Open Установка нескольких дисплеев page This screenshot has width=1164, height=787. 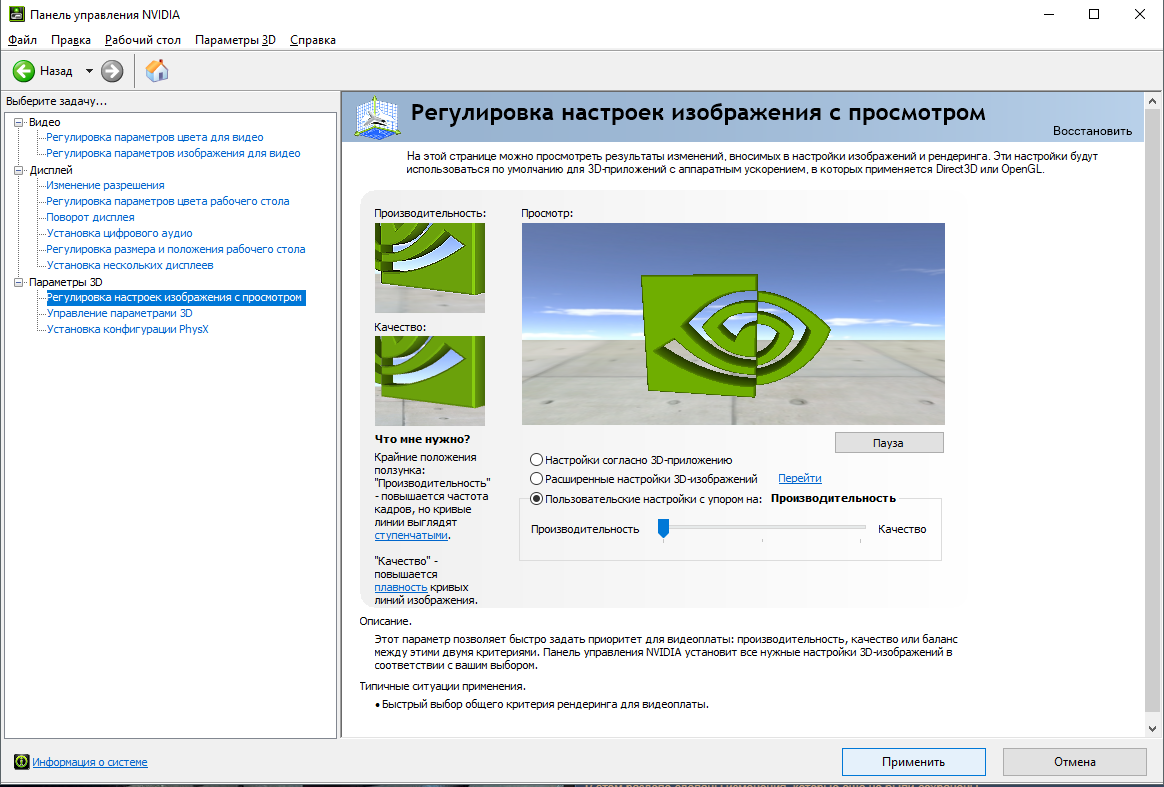130,265
